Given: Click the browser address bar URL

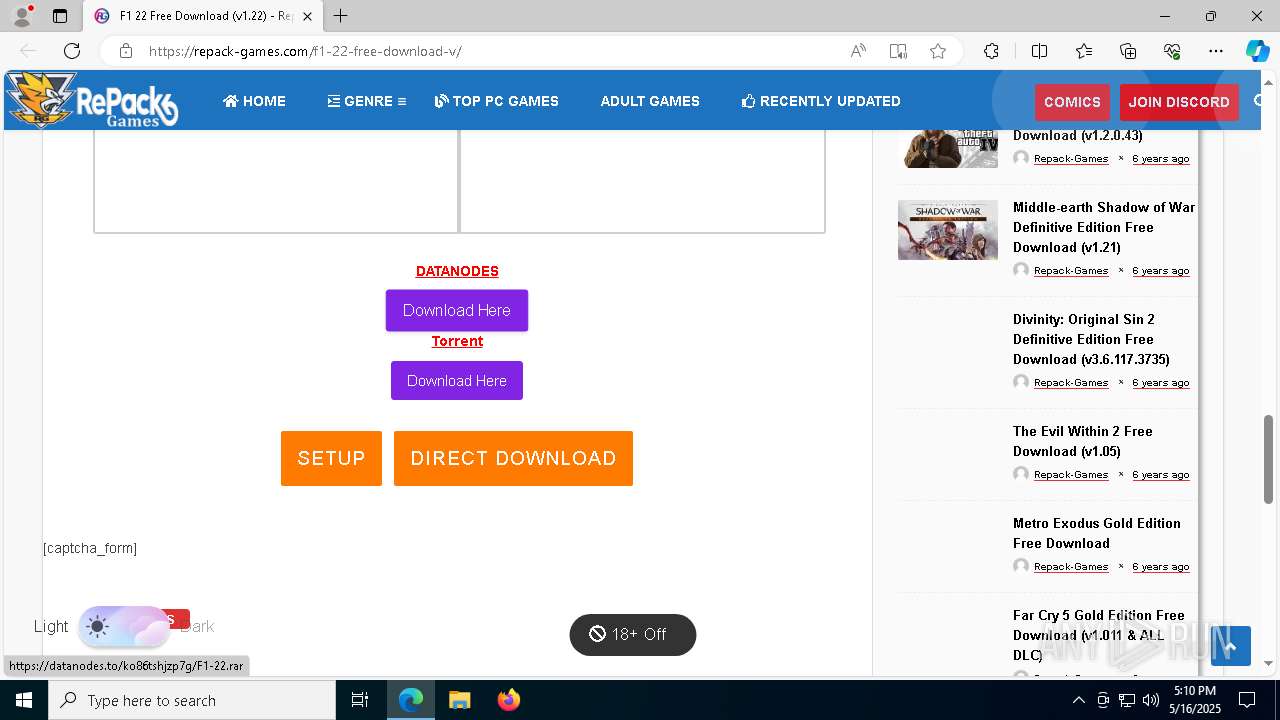Looking at the screenshot, I should point(305,51).
